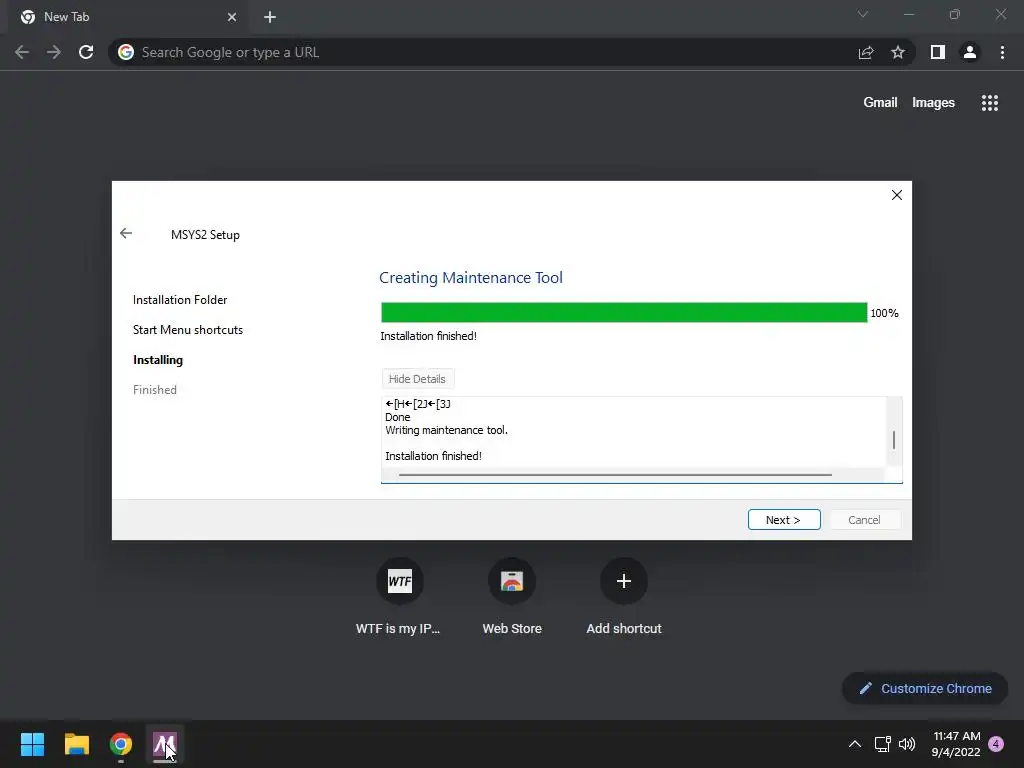Image resolution: width=1024 pixels, height=768 pixels.
Task: Click the disabled Cancel button in MSYS2 Setup
Action: coord(864,520)
